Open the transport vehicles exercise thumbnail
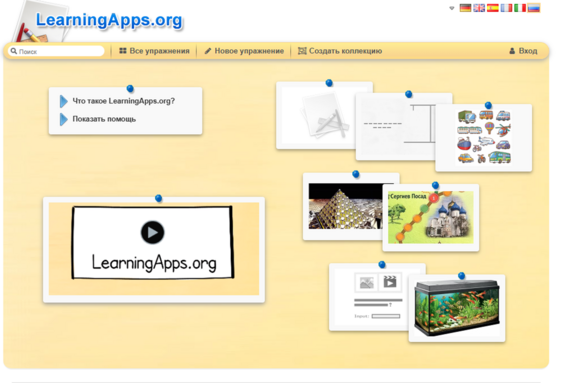This screenshot has width=568, height=383. (484, 137)
